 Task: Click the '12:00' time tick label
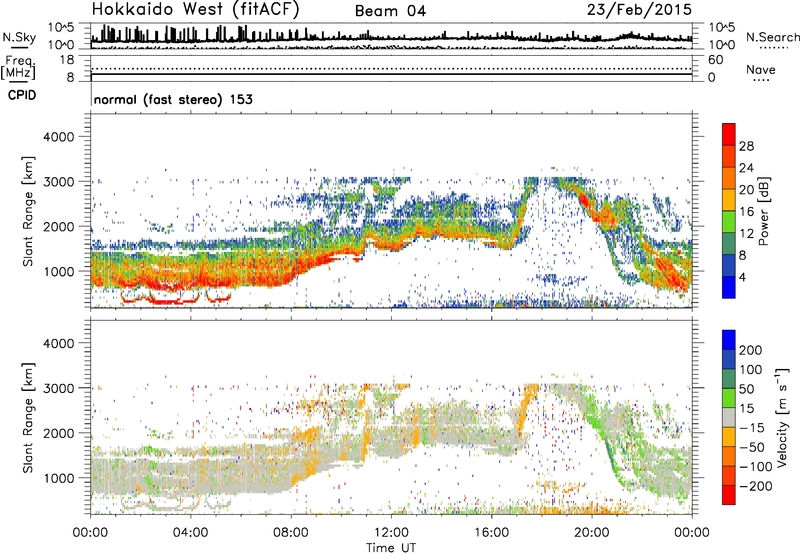[x=391, y=533]
